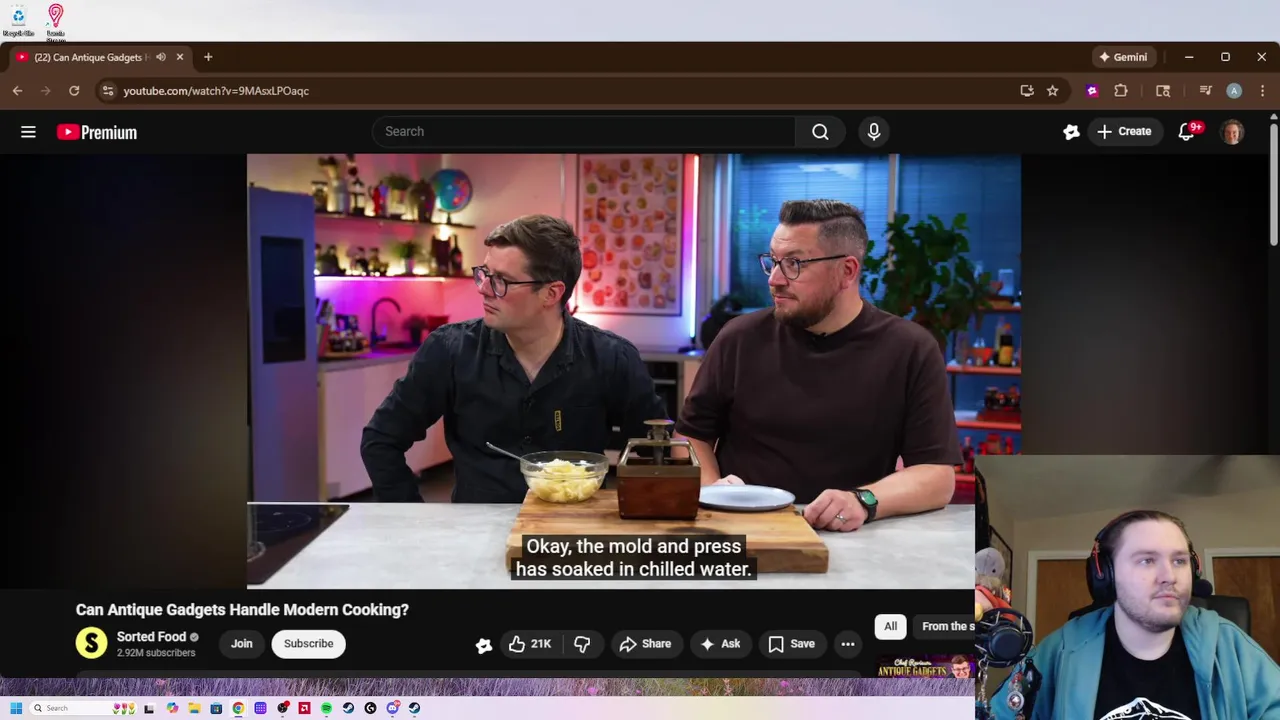The image size is (1280, 720).
Task: Close the Can Antique Gadgets tab
Action: click(180, 57)
